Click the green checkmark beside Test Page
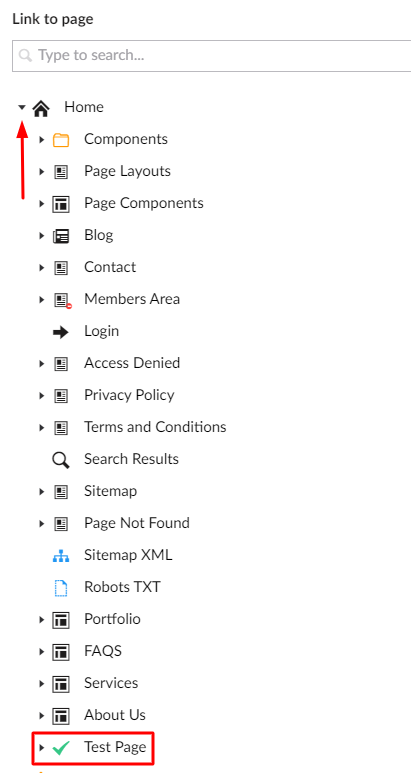411x773 pixels. [x=61, y=748]
